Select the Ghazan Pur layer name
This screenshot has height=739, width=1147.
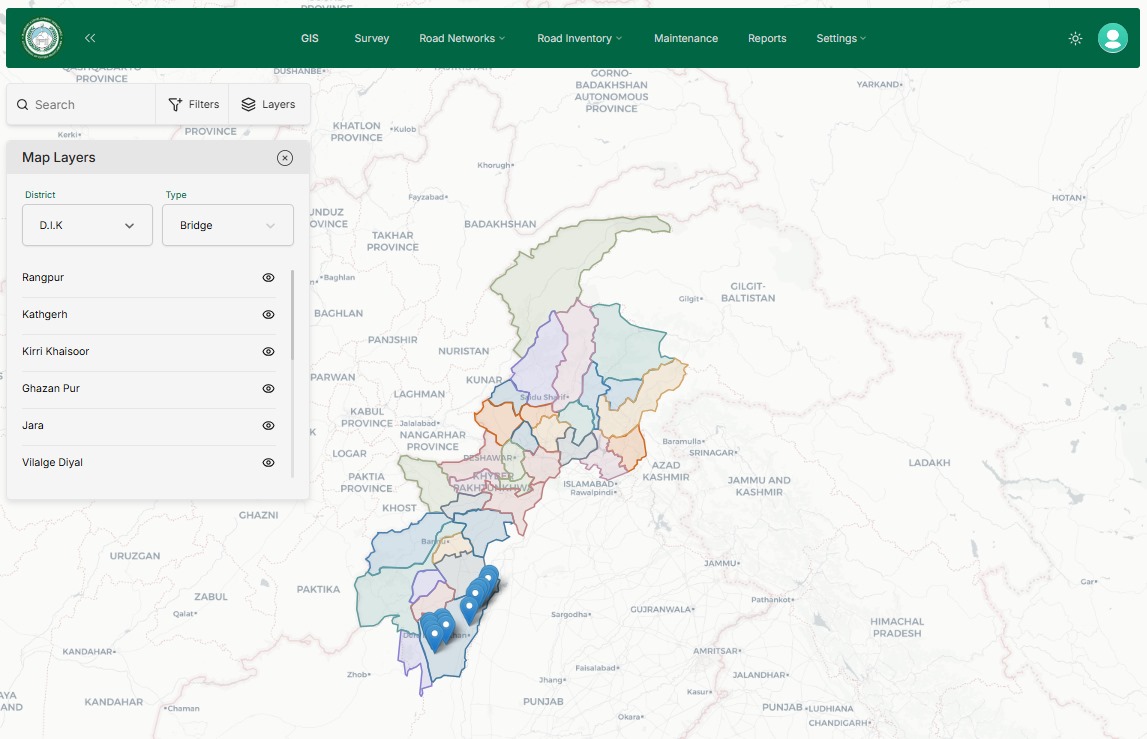click(x=50, y=389)
